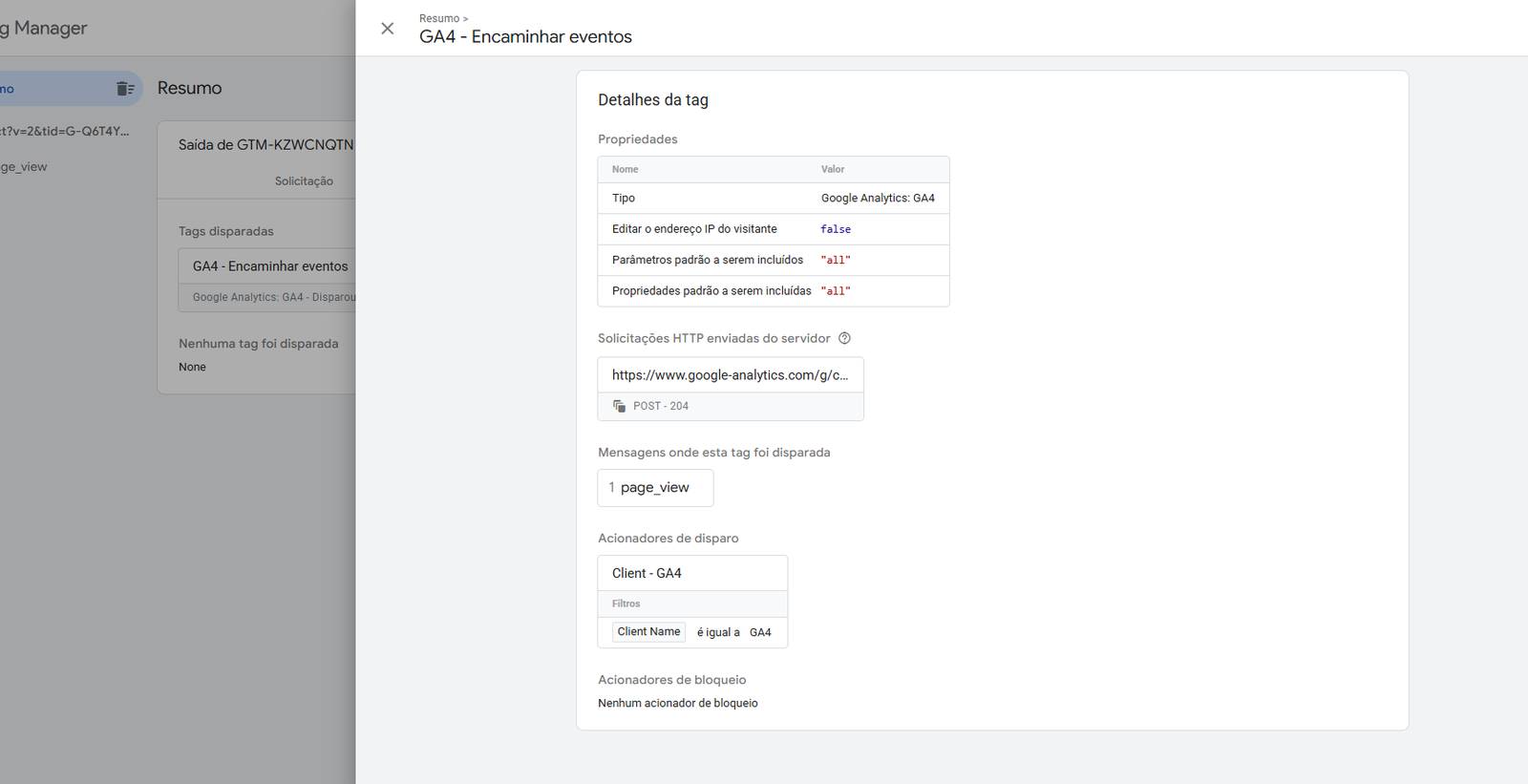Viewport: 1528px width, 784px height.
Task: Select "Parâmetros padrão a serem incluídos" row
Action: pyautogui.click(x=774, y=260)
